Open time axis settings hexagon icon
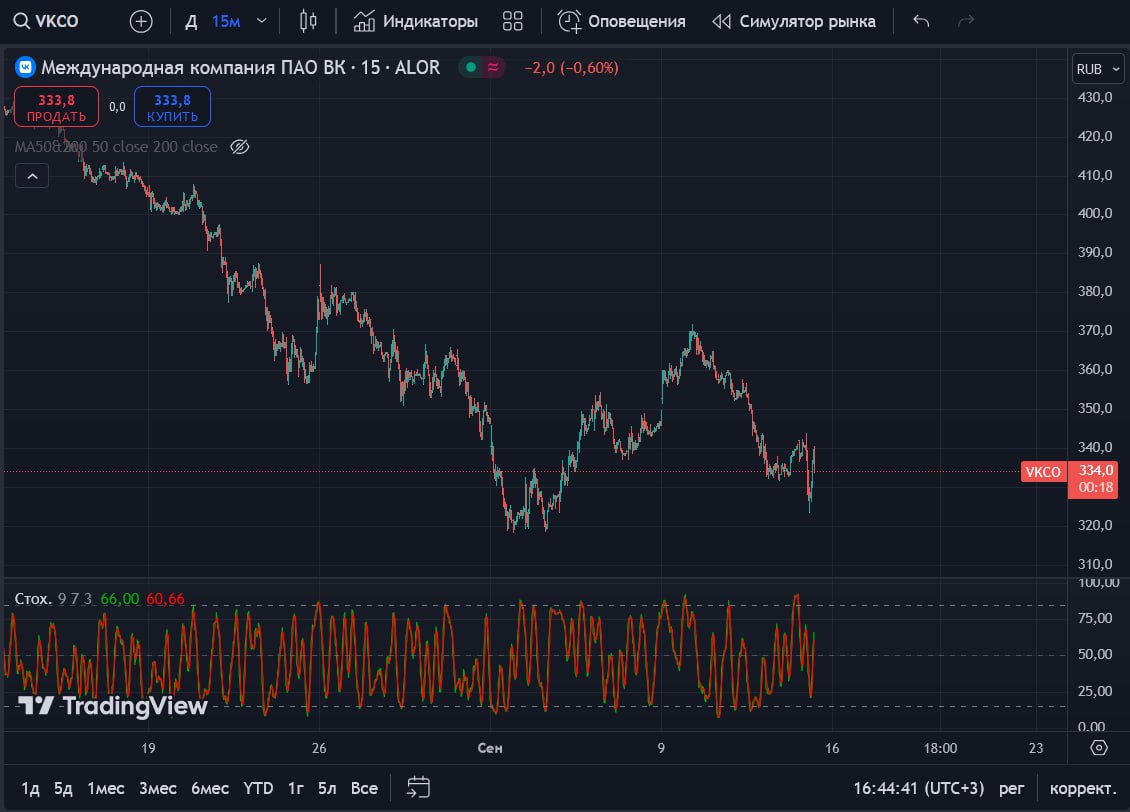1130x812 pixels. click(1098, 748)
